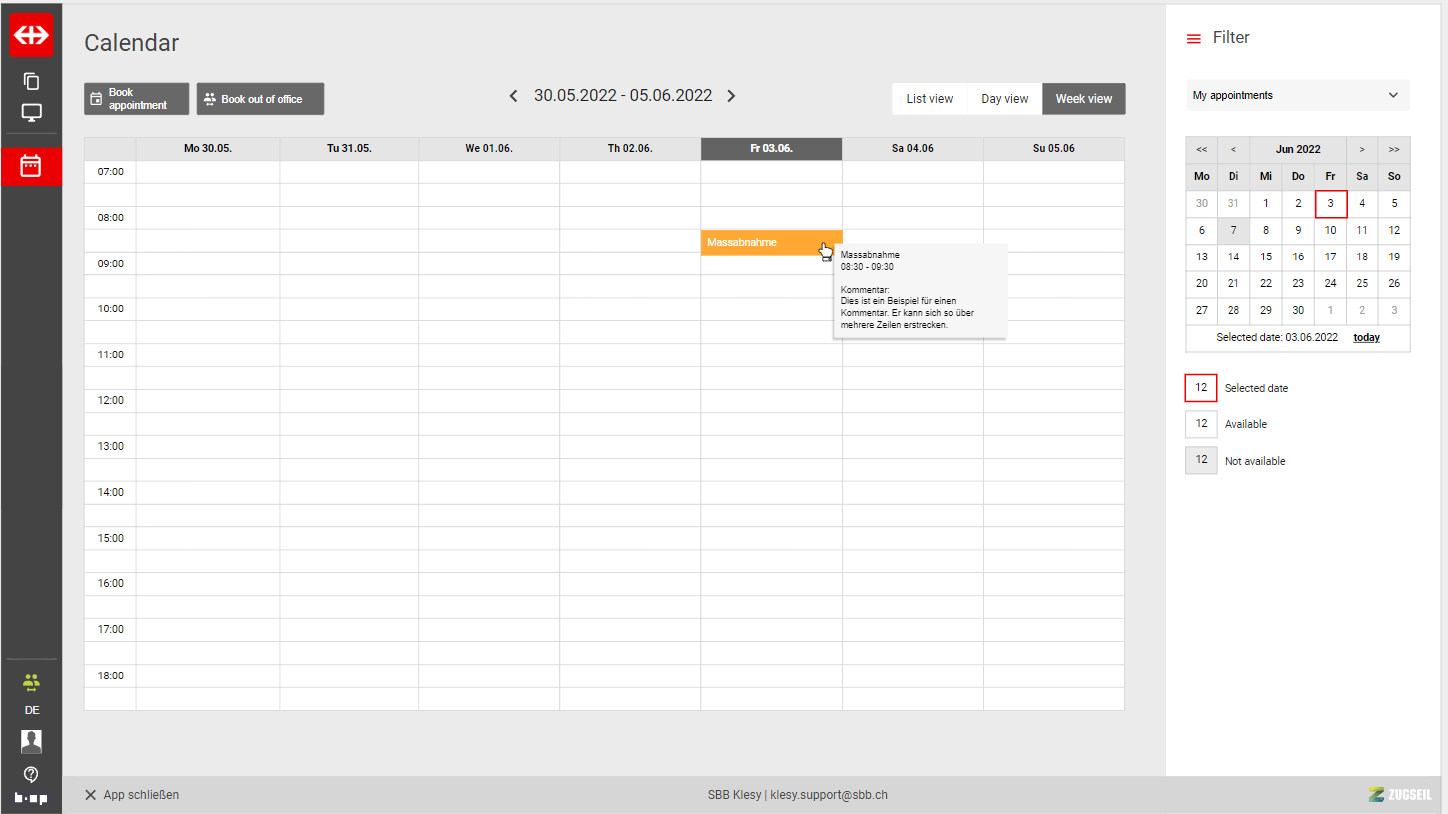The image size is (1448, 814).
Task: Go to next week using right chevron
Action: click(x=731, y=96)
